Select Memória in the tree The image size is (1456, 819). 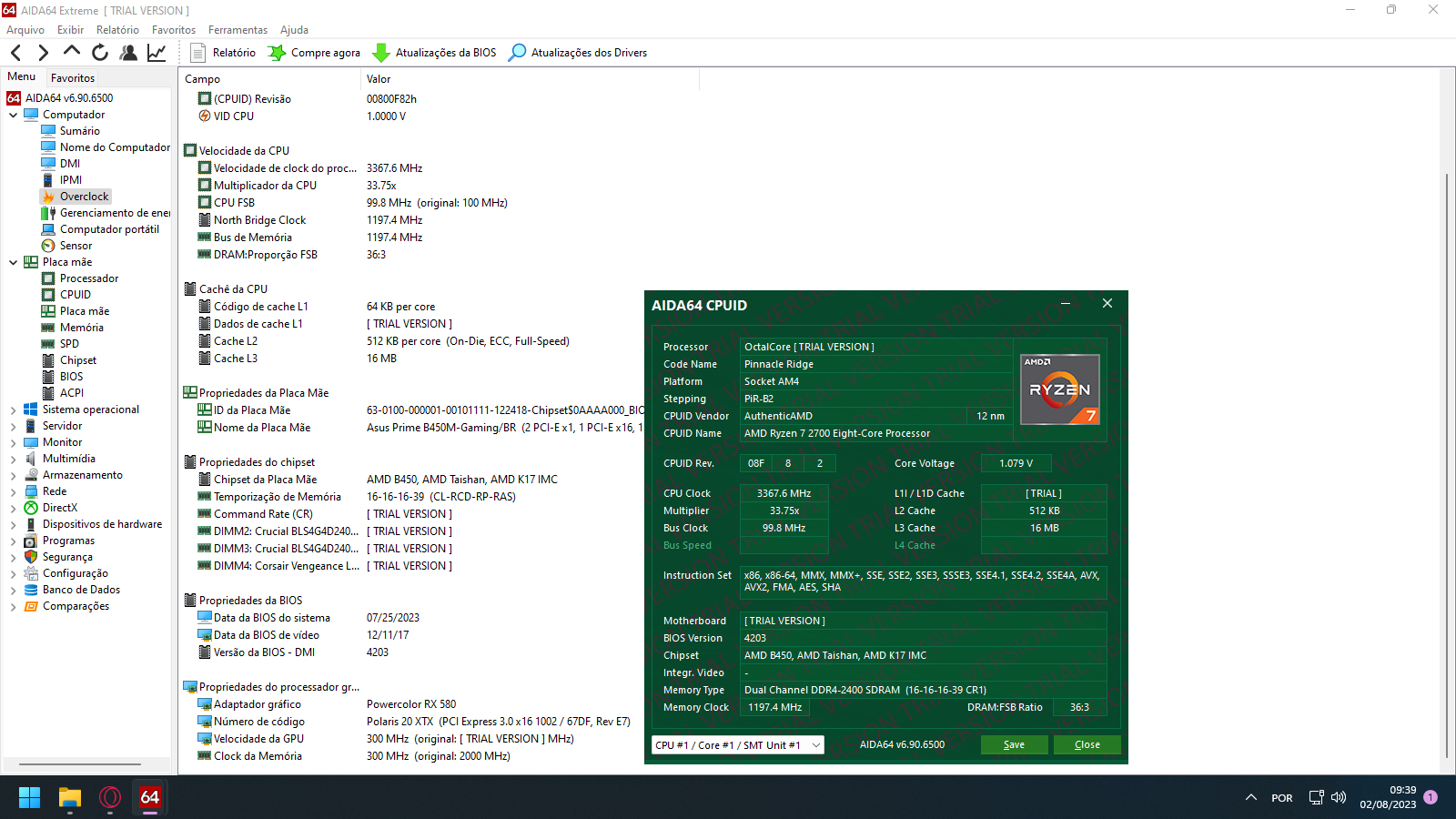[82, 328]
